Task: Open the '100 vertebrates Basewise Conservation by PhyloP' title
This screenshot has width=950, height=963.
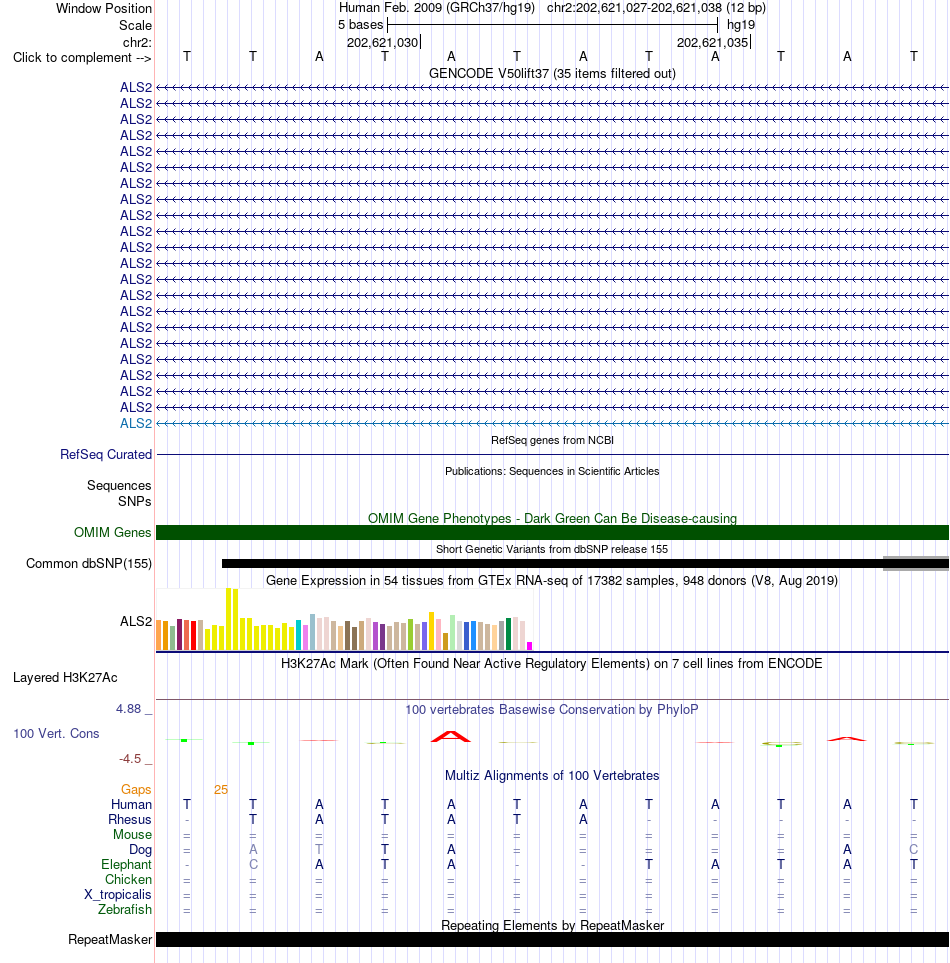Action: [x=552, y=709]
